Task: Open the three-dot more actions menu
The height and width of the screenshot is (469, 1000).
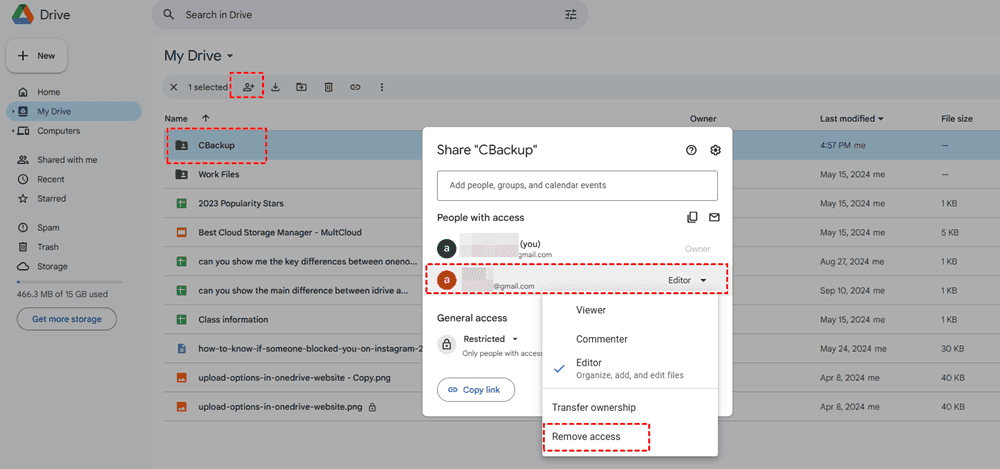Action: [x=381, y=87]
